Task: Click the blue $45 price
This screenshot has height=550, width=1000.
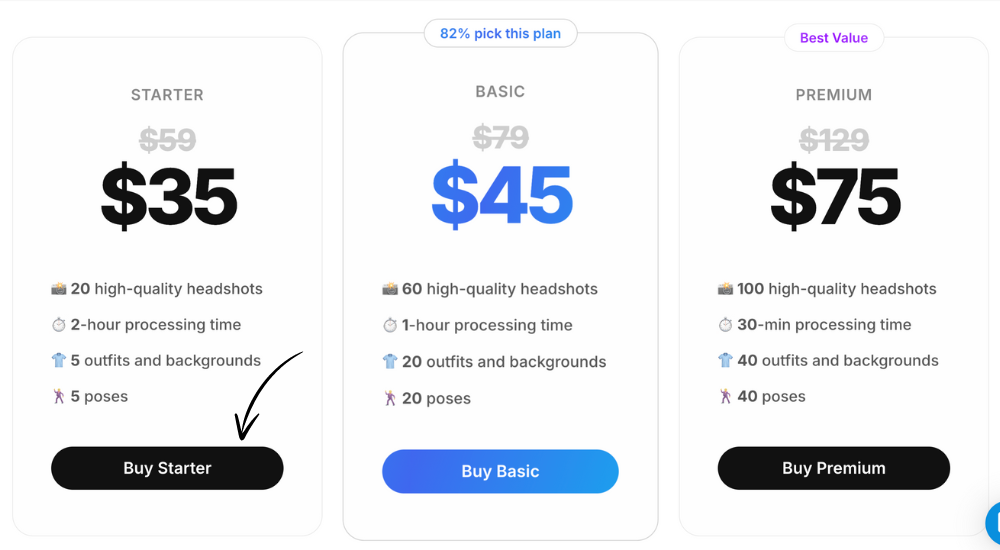Action: pos(502,195)
